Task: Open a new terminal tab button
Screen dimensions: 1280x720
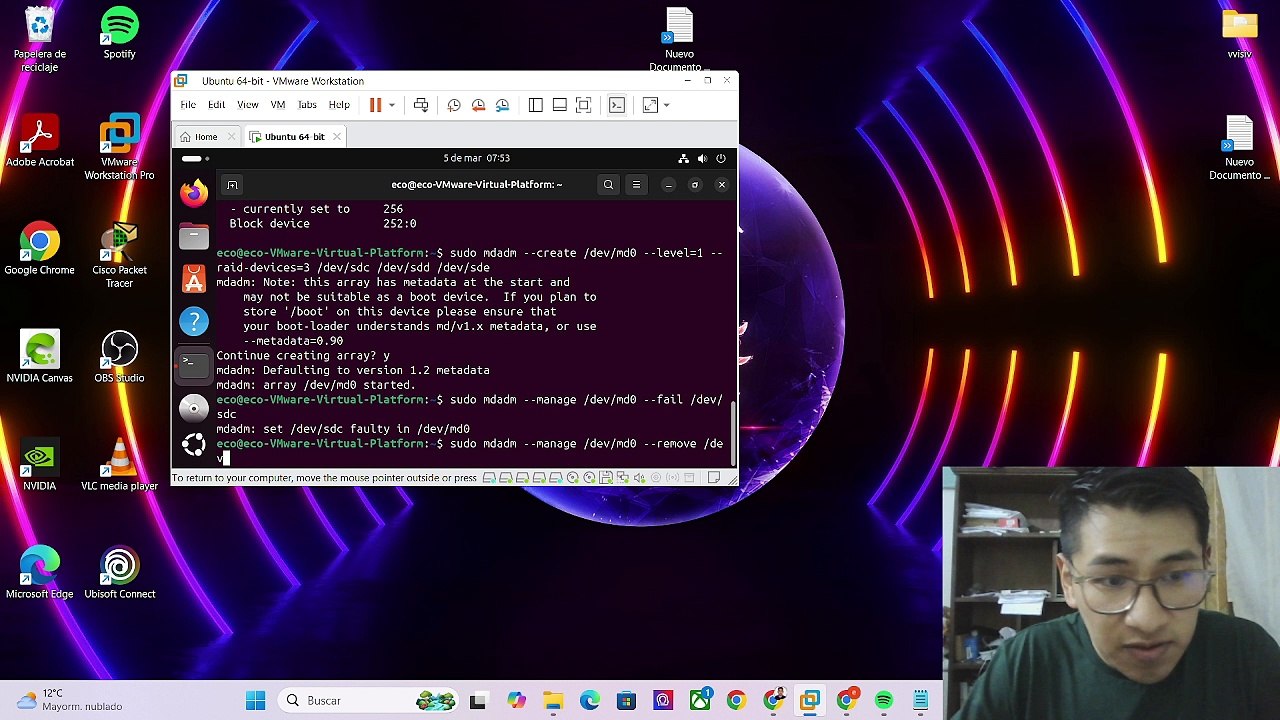Action: [232, 184]
